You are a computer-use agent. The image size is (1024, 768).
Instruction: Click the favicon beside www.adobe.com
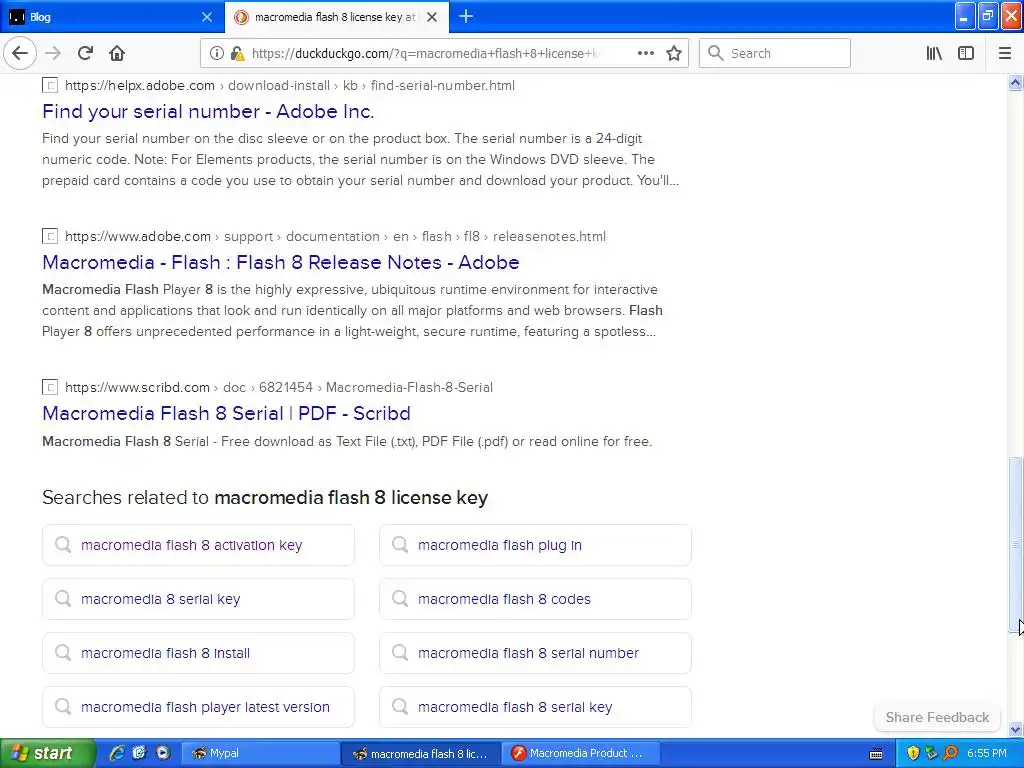[50, 236]
